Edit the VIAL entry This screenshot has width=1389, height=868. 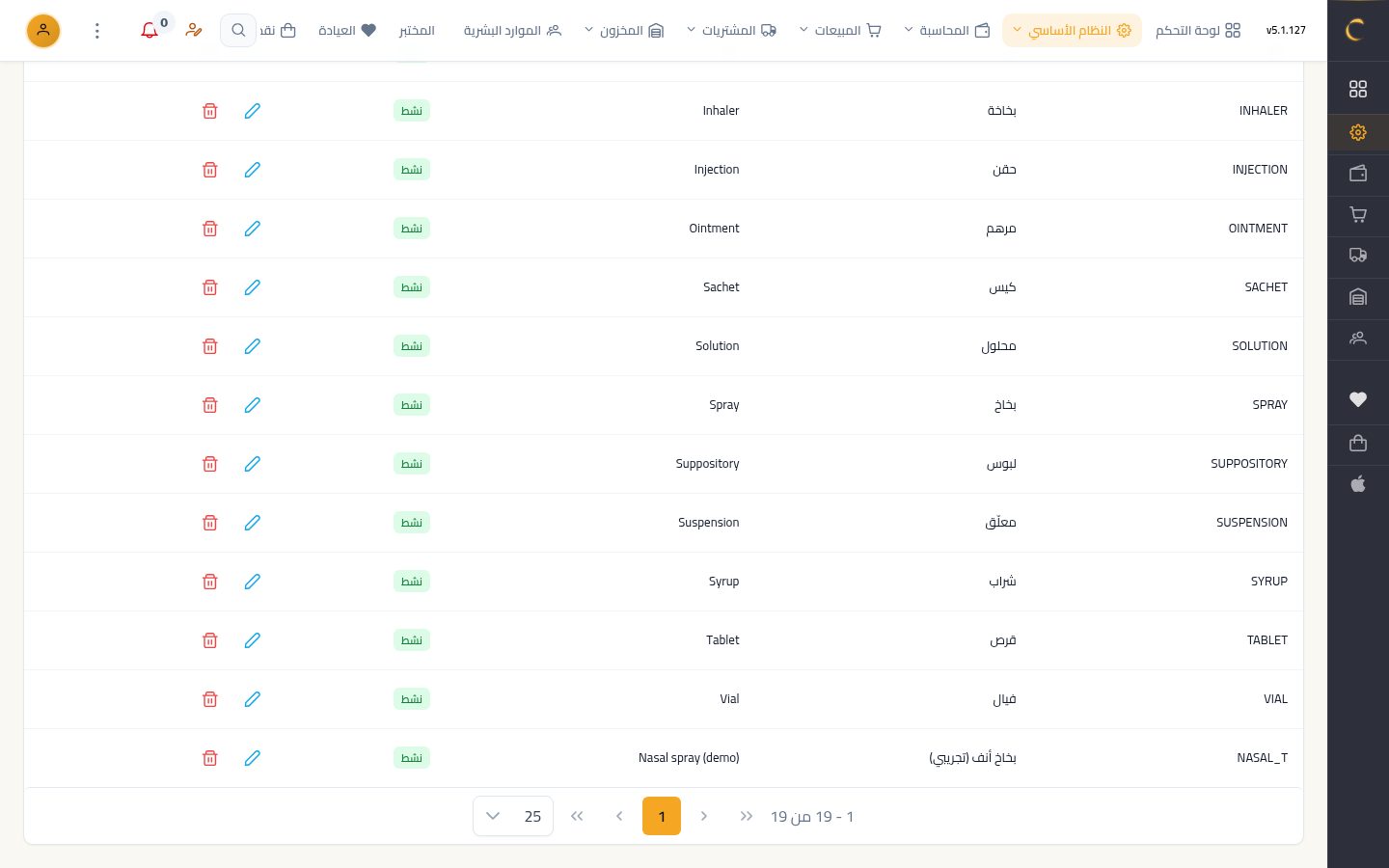point(253,699)
